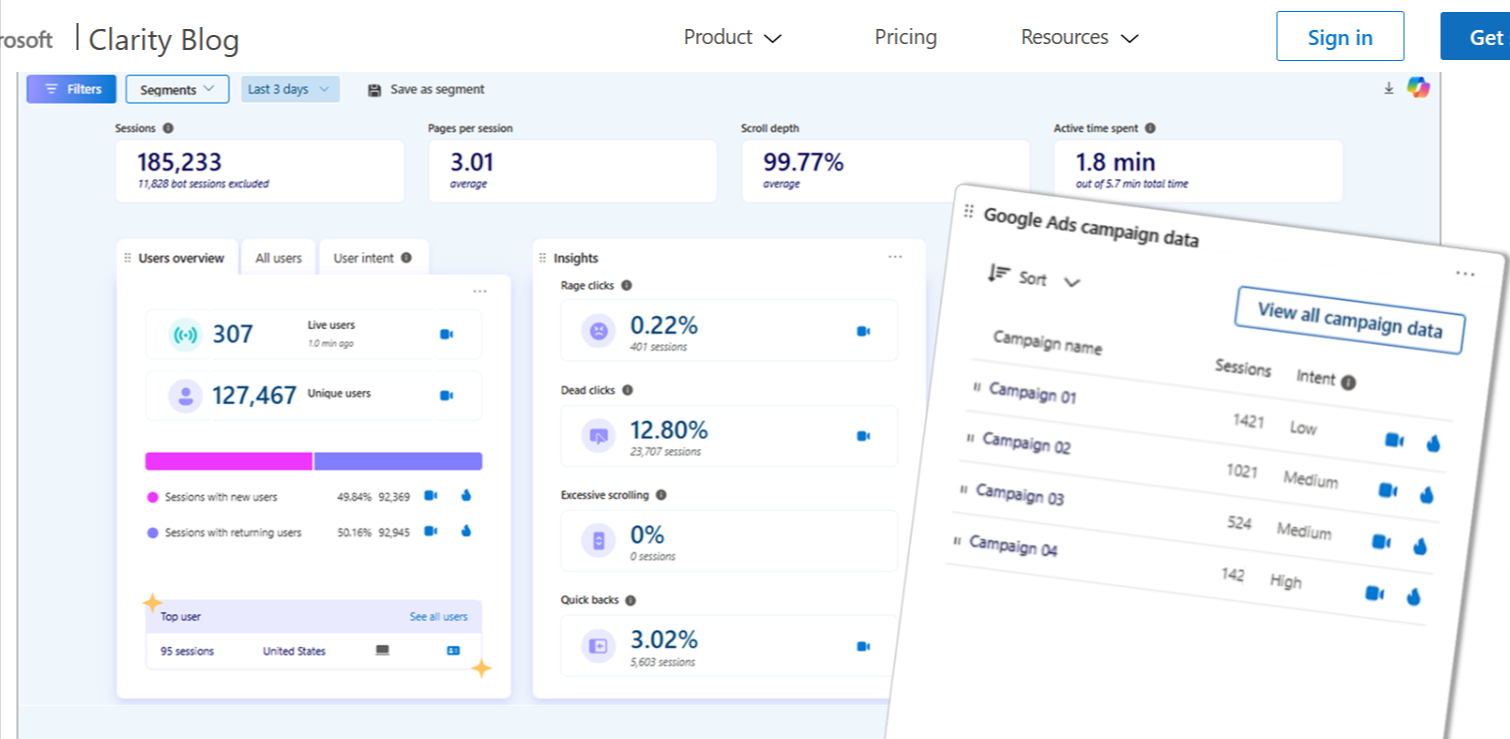Click the Active time spent info icon
The height and width of the screenshot is (739, 1510).
tap(1150, 128)
